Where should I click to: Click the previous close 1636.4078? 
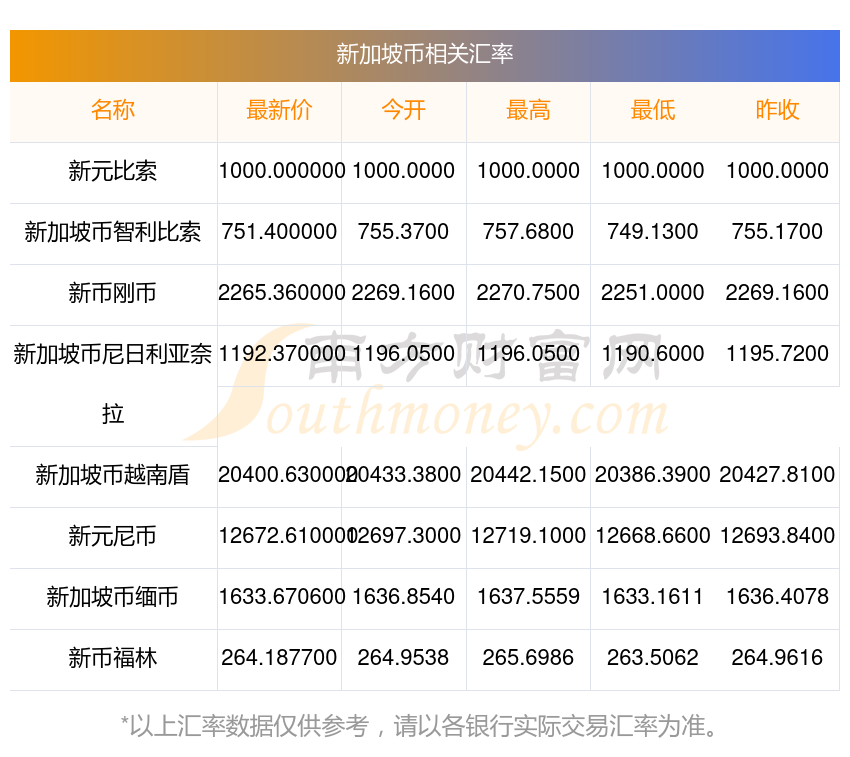[x=777, y=597]
